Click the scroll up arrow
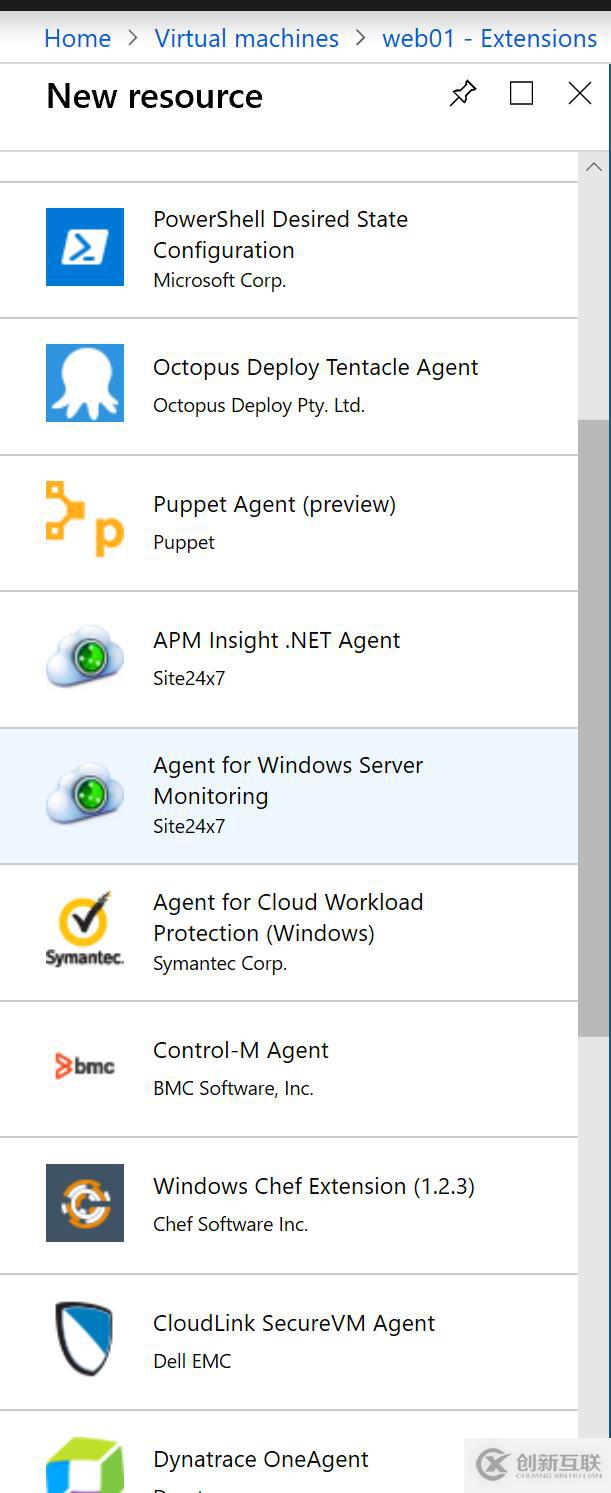This screenshot has width=611, height=1493. [594, 167]
